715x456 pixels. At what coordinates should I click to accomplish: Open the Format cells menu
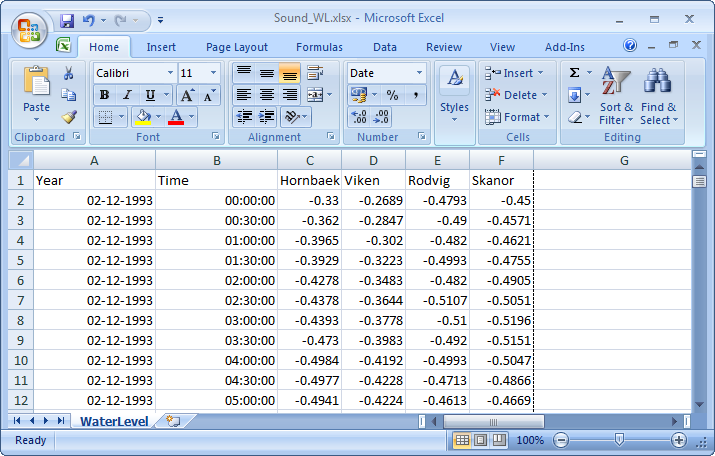[517, 117]
